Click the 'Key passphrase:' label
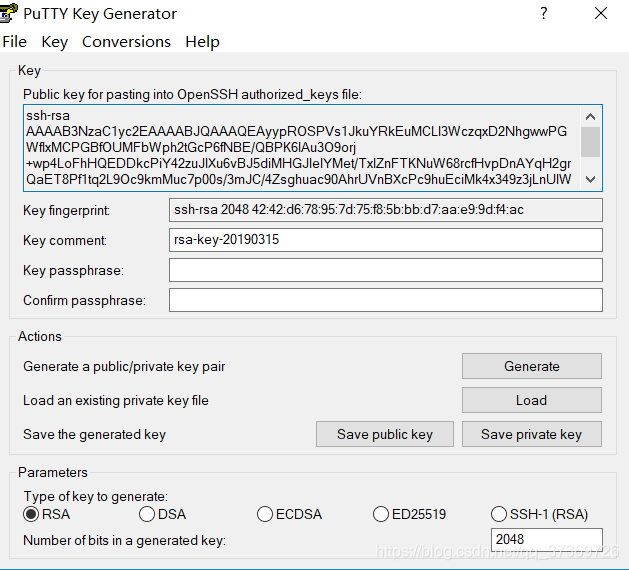629x570 pixels. [x=73, y=270]
